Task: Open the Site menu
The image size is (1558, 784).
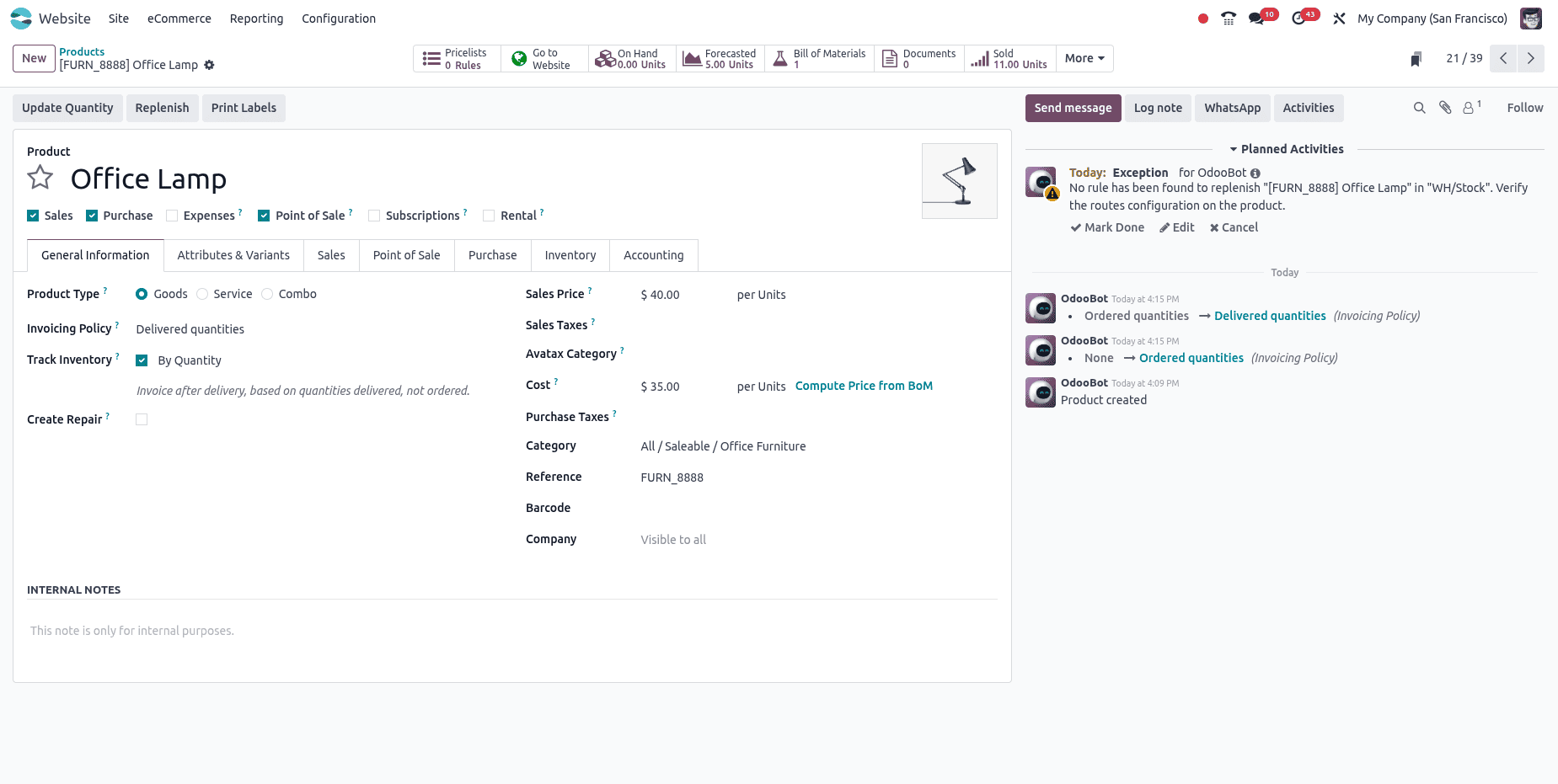Action: tap(119, 19)
